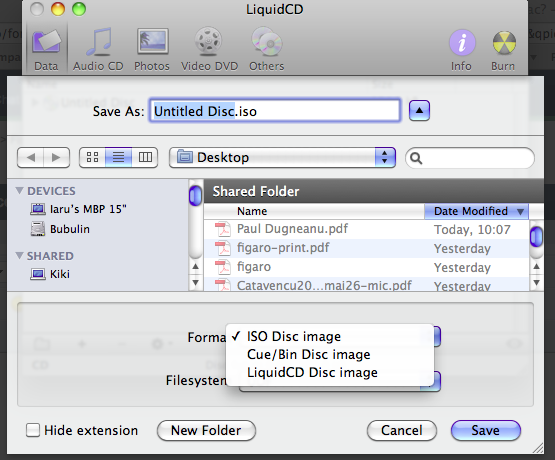Image resolution: width=555 pixels, height=460 pixels.
Task: Open the Others disc options
Action: (267, 50)
